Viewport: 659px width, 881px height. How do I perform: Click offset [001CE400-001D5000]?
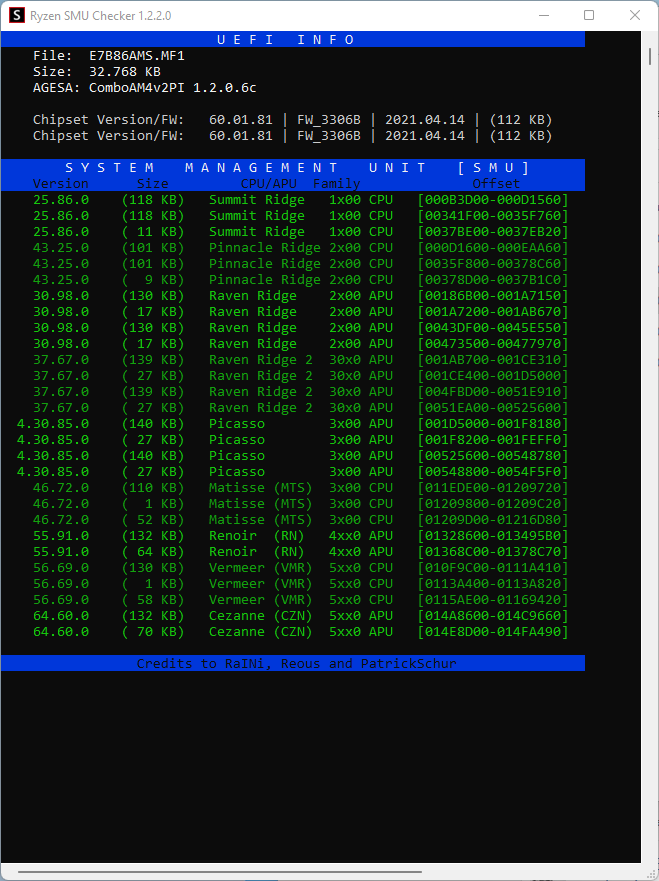tap(493, 376)
